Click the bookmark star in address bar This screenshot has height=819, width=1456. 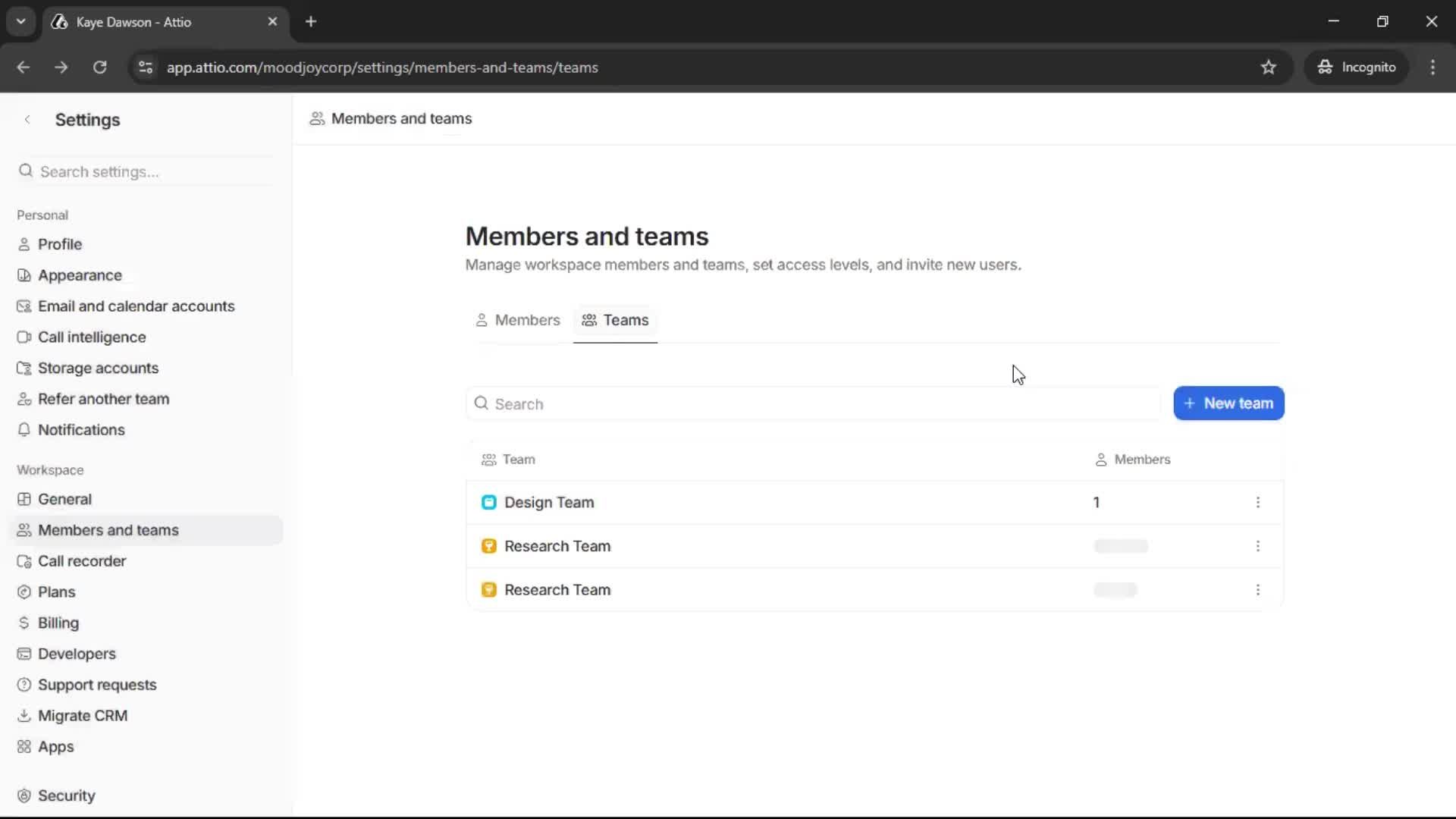click(x=1269, y=67)
